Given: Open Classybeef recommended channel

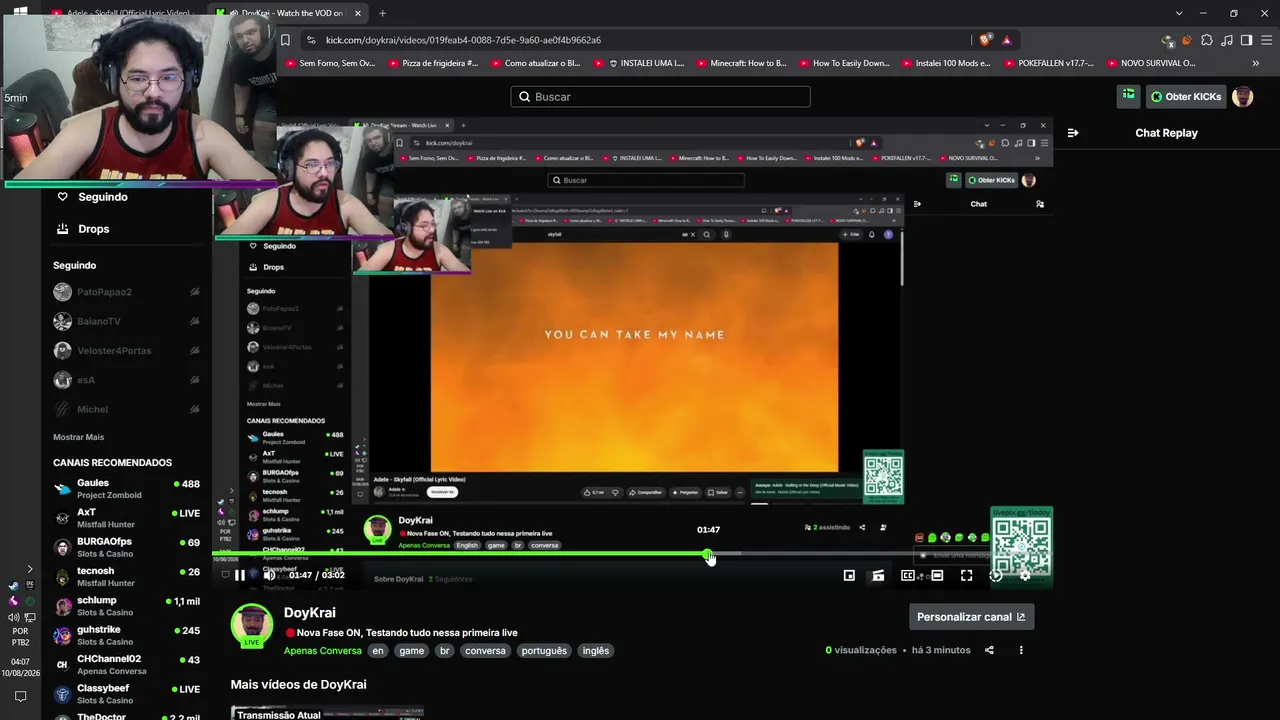Looking at the screenshot, I should coord(126,694).
